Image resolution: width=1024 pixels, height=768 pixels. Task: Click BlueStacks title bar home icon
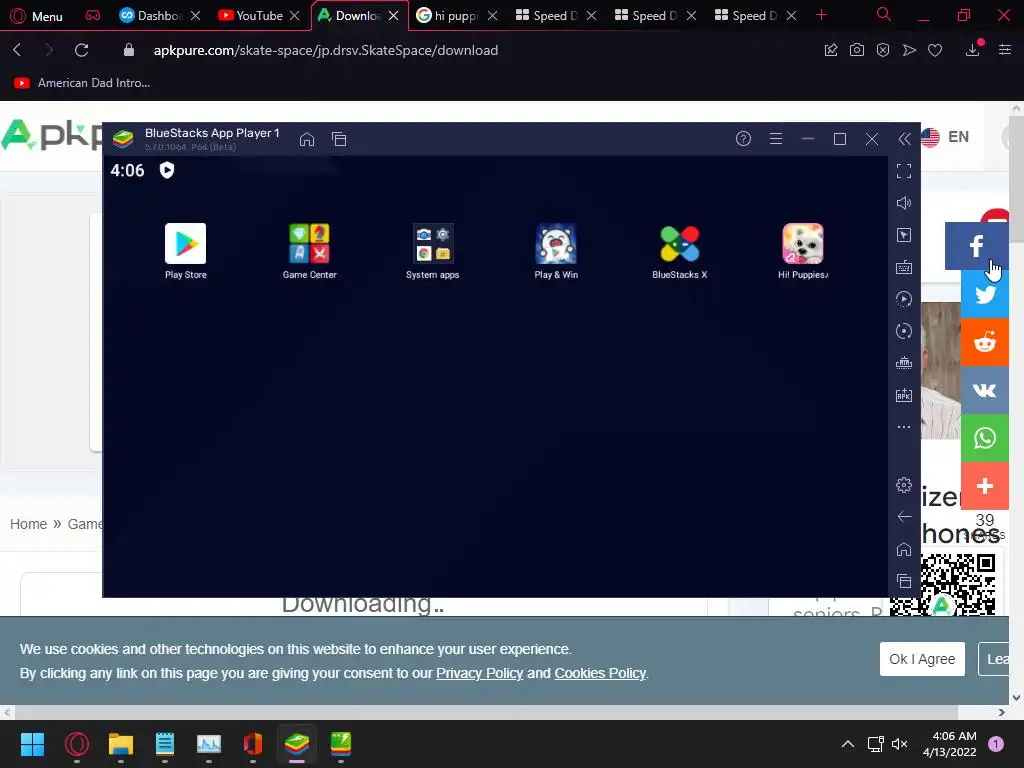[x=307, y=139]
